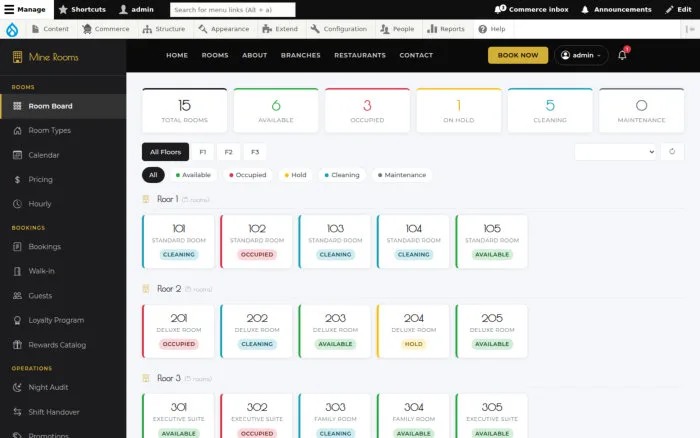This screenshot has width=700, height=438.
Task: Open the Commerce admin menu
Action: coord(106,29)
